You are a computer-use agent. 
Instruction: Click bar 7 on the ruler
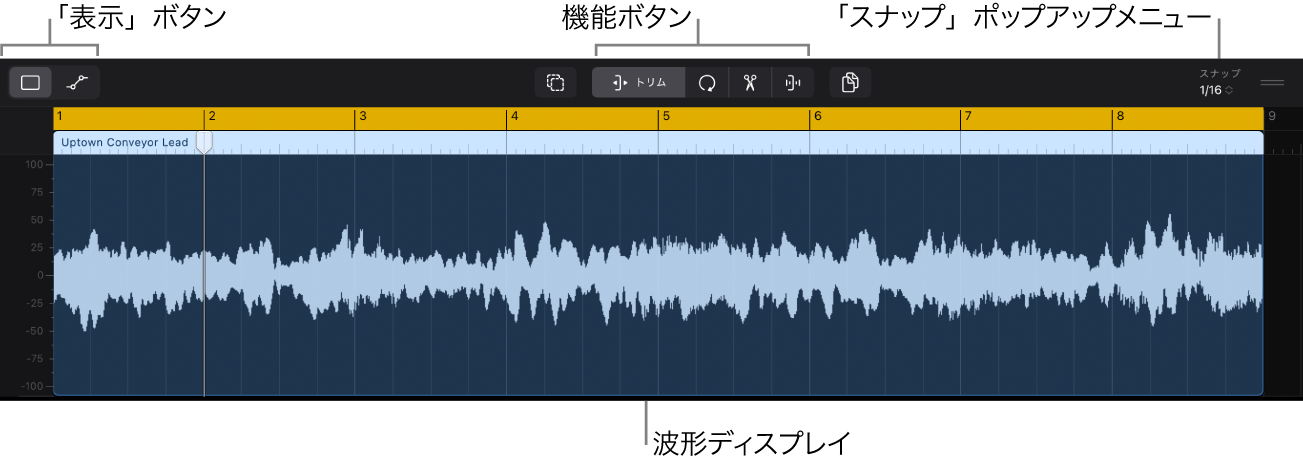pyautogui.click(x=968, y=117)
